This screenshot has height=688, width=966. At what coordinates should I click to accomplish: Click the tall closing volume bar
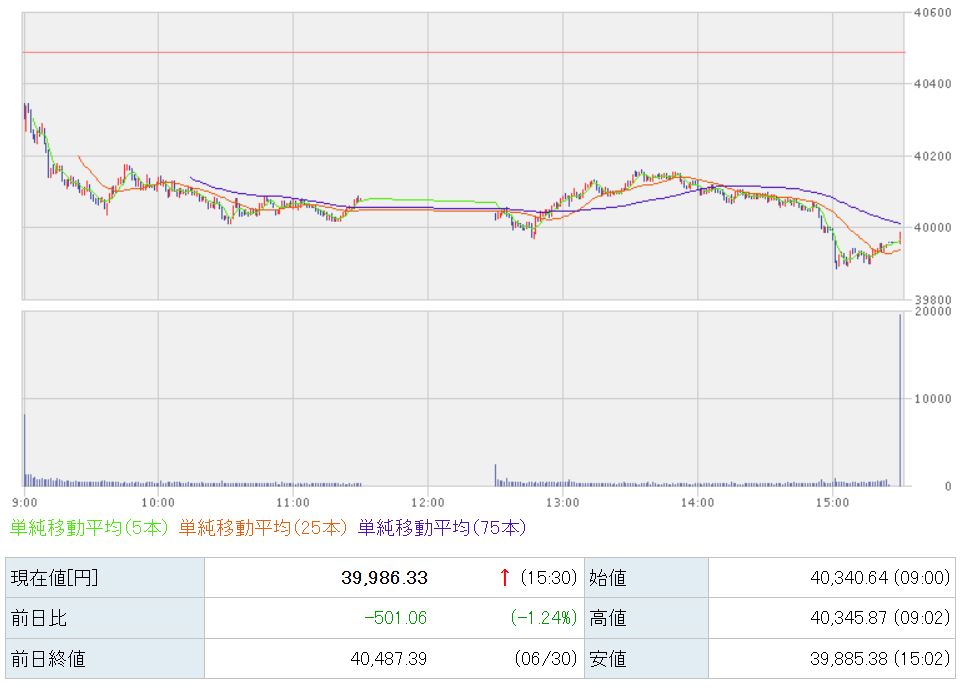pyautogui.click(x=900, y=400)
